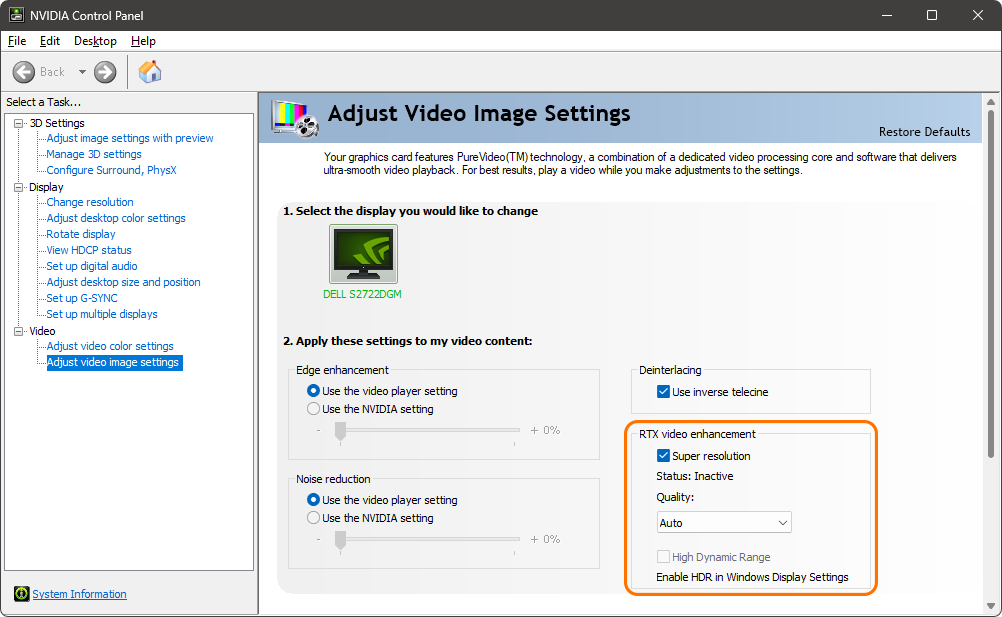The height and width of the screenshot is (617, 1002).
Task: Toggle High Dynamic Range checkbox
Action: point(663,557)
